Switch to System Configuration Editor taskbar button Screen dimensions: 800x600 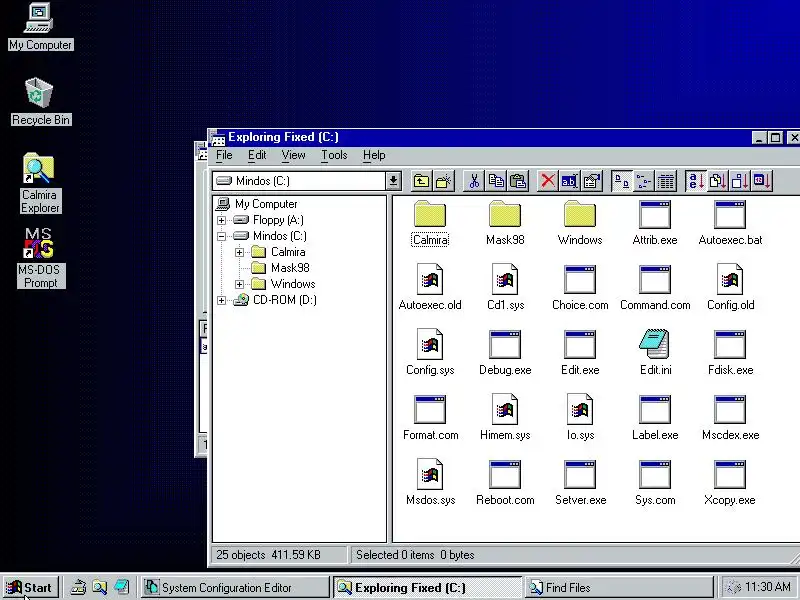click(x=235, y=588)
